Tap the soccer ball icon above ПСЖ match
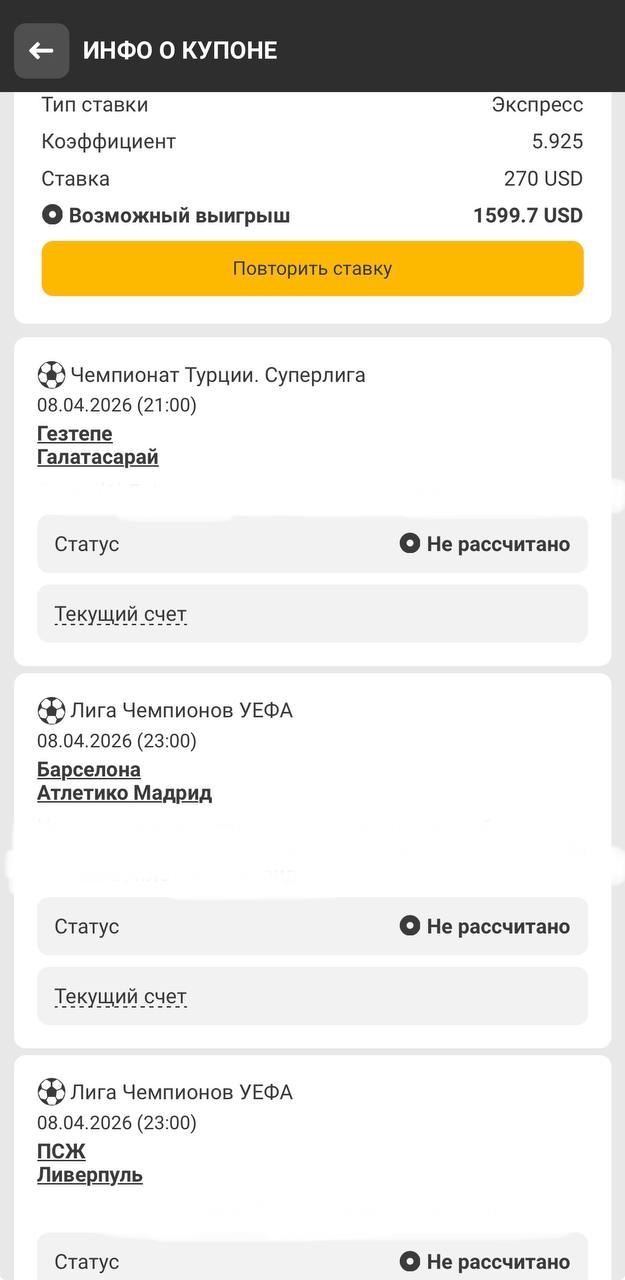 51,1092
